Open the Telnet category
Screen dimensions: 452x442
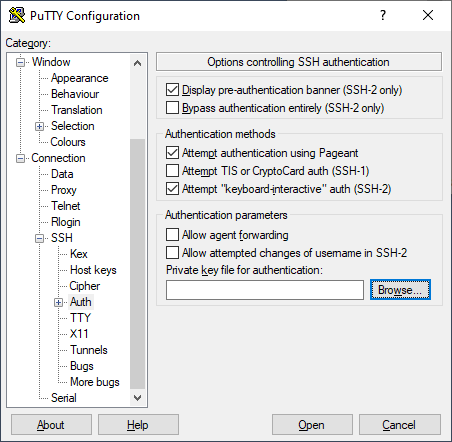pyautogui.click(x=66, y=206)
